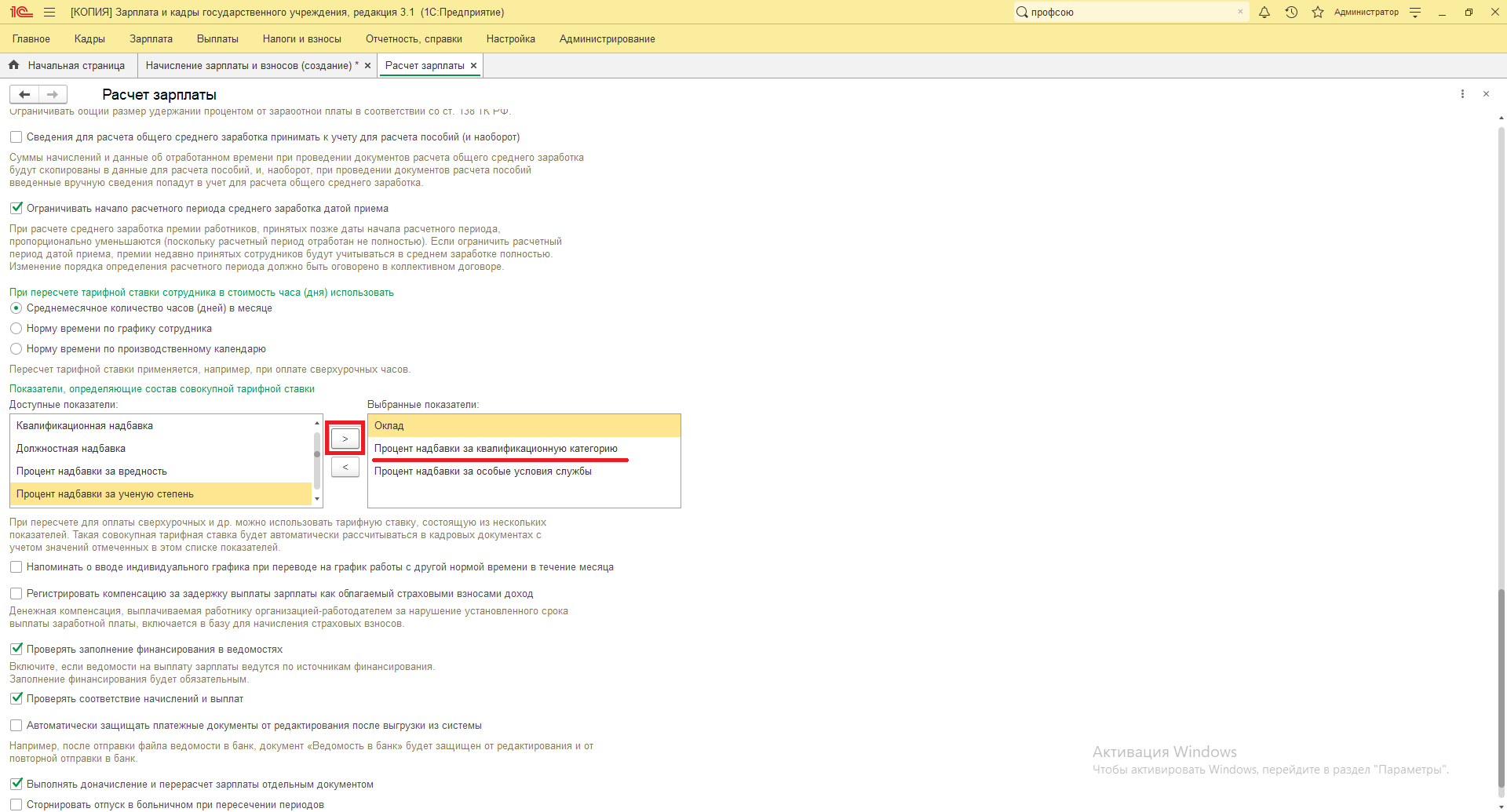Click the Администратор user name
This screenshot has height=812, width=1507.
tap(1366, 13)
